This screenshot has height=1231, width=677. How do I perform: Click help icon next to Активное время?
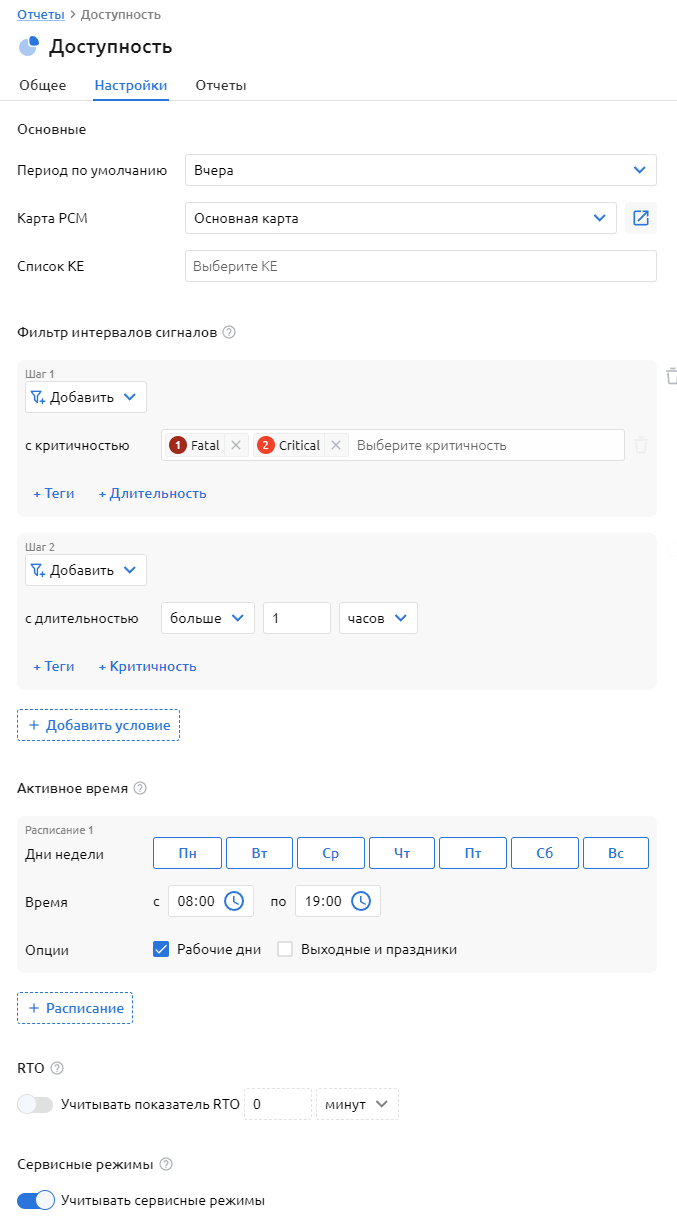[x=140, y=788]
